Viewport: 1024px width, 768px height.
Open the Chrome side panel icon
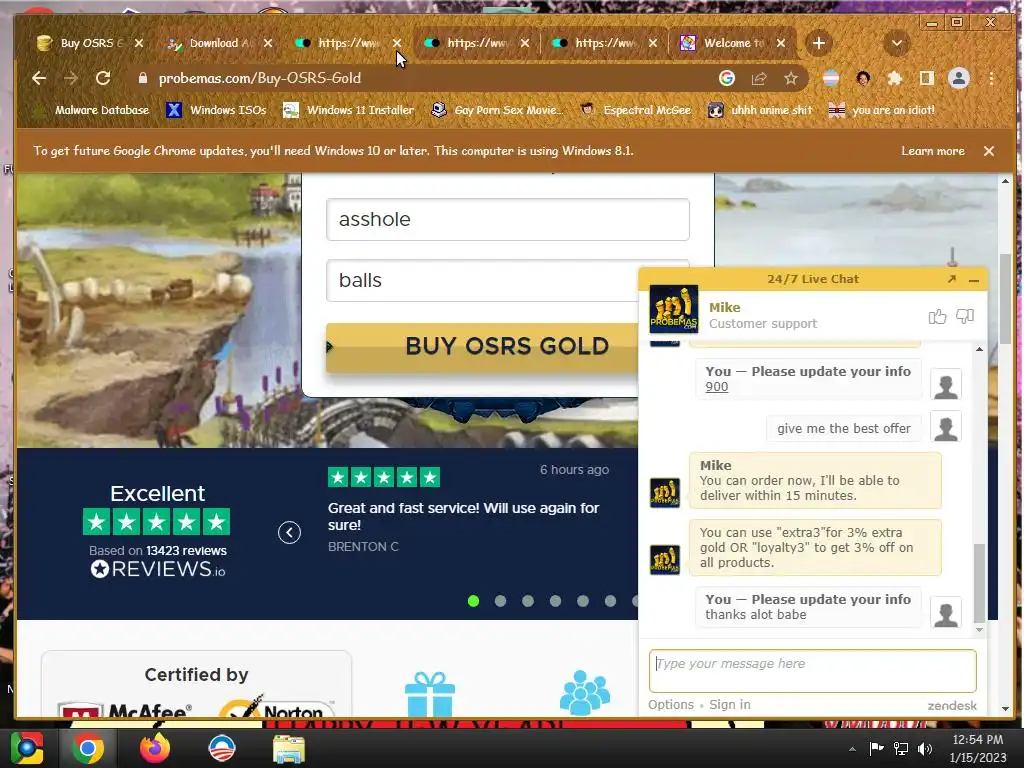click(927, 78)
